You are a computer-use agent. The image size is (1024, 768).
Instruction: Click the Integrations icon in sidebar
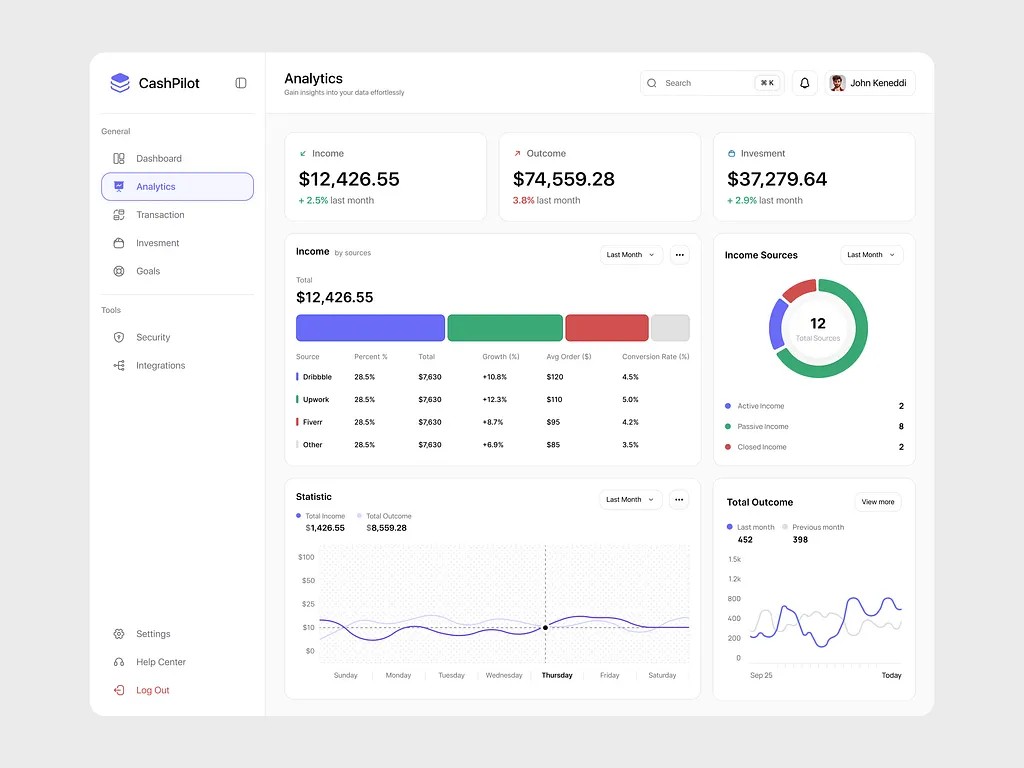click(x=119, y=366)
